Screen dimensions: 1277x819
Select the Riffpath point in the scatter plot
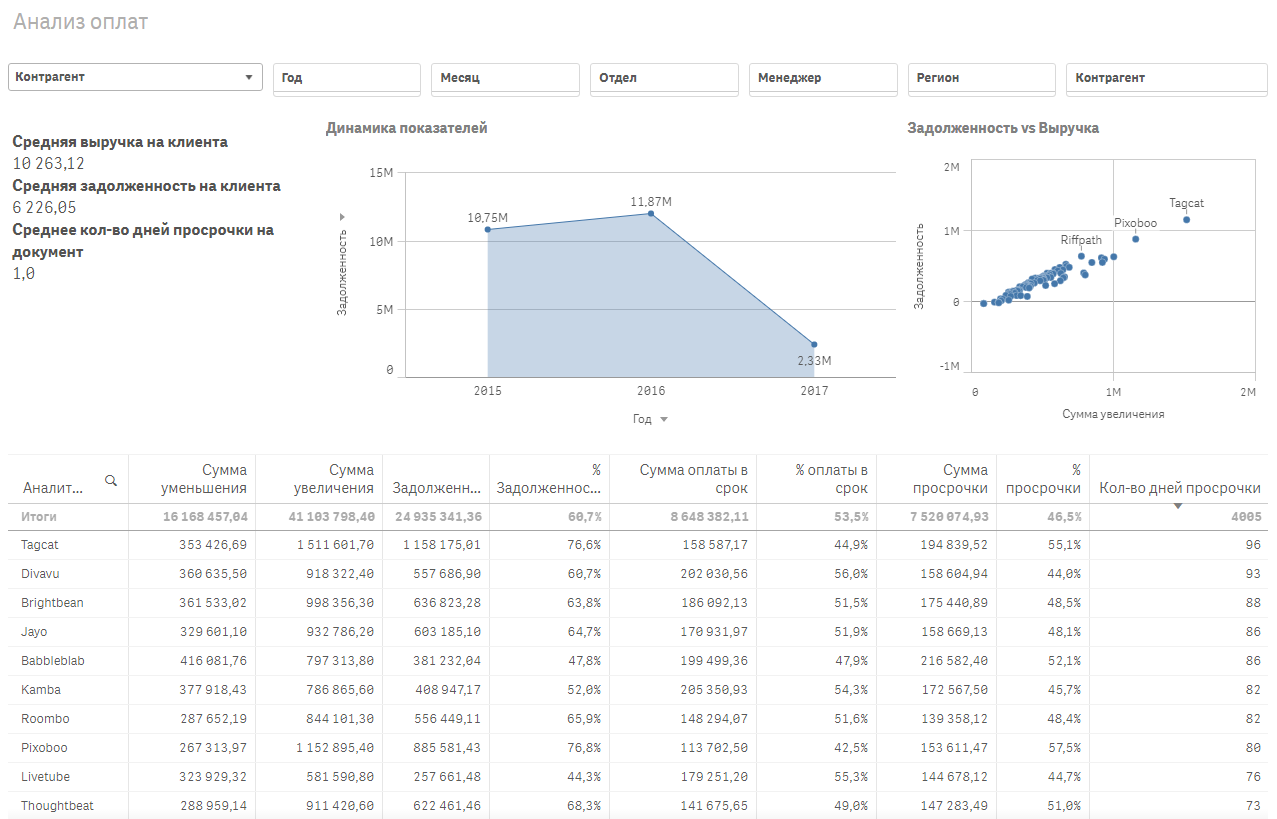[x=1081, y=256]
